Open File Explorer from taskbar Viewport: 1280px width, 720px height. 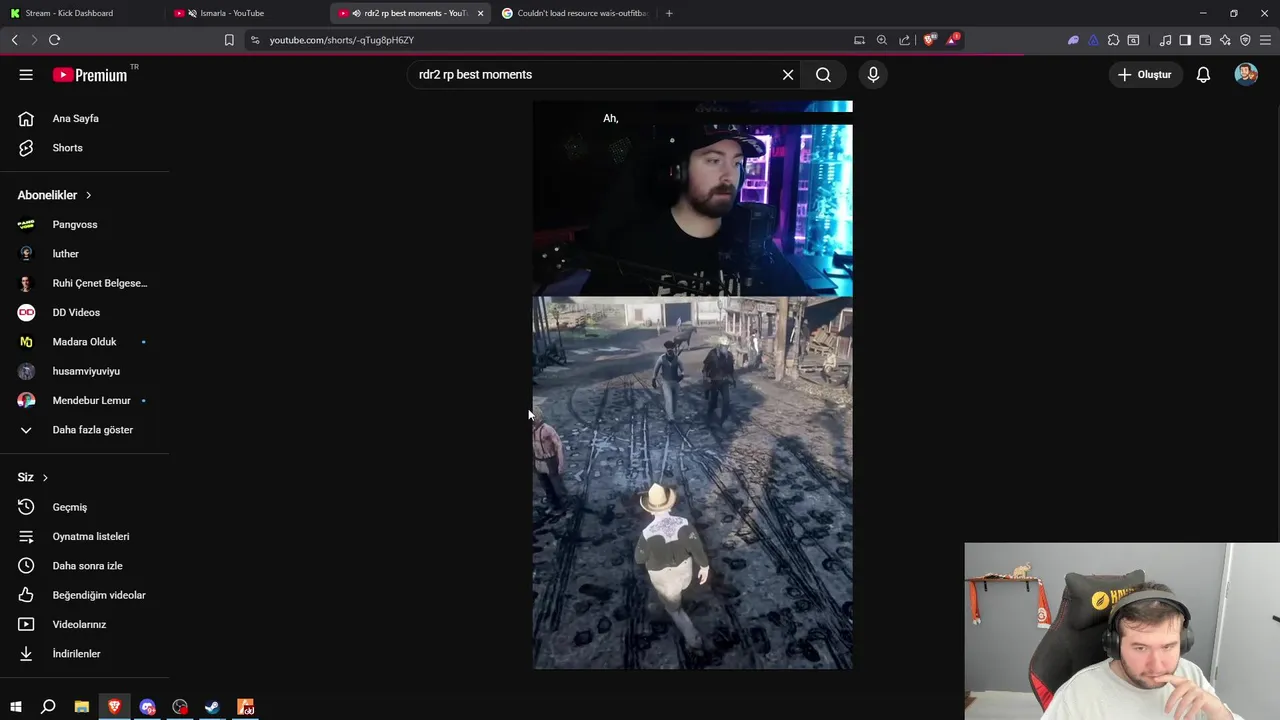click(81, 707)
